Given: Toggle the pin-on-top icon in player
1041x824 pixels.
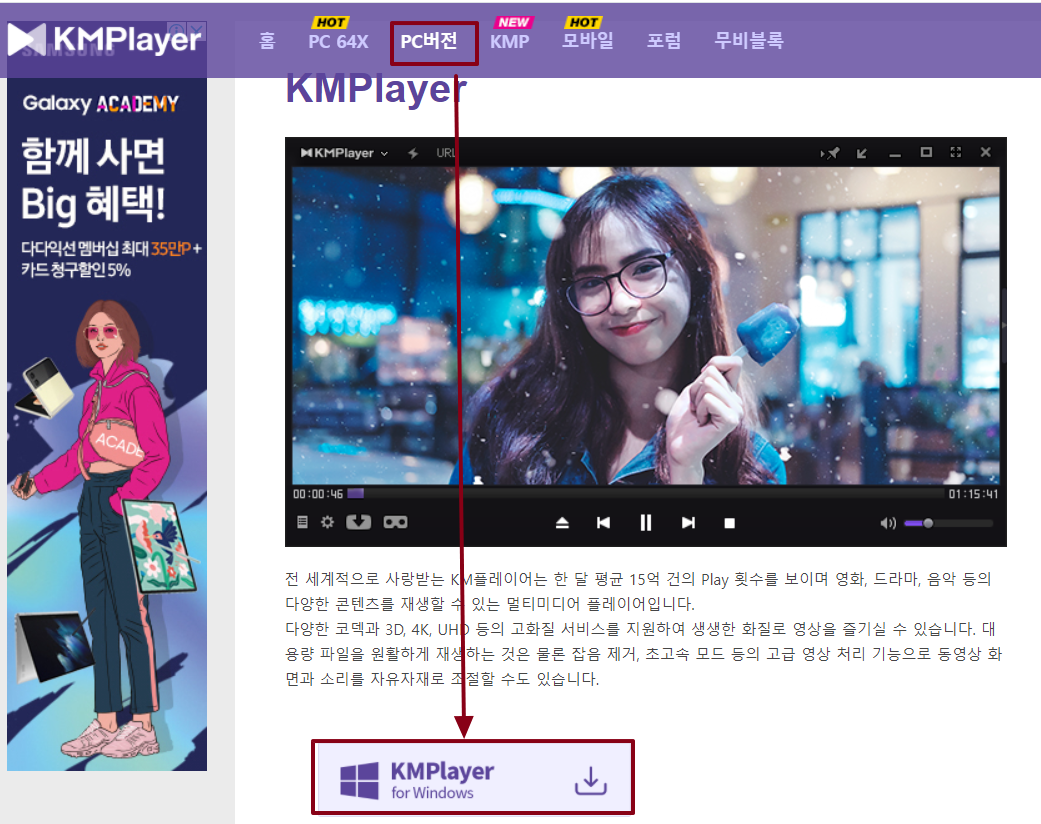Looking at the screenshot, I should pyautogui.click(x=830, y=153).
